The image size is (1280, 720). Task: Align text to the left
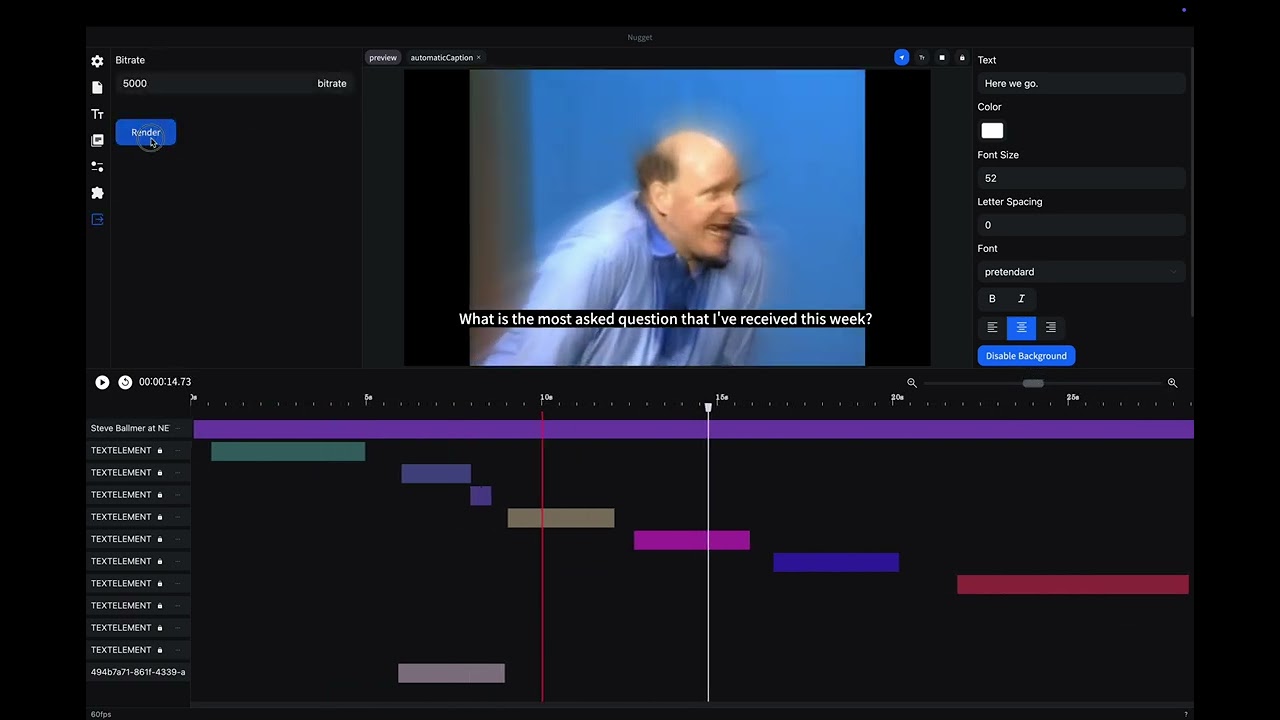pyautogui.click(x=992, y=327)
